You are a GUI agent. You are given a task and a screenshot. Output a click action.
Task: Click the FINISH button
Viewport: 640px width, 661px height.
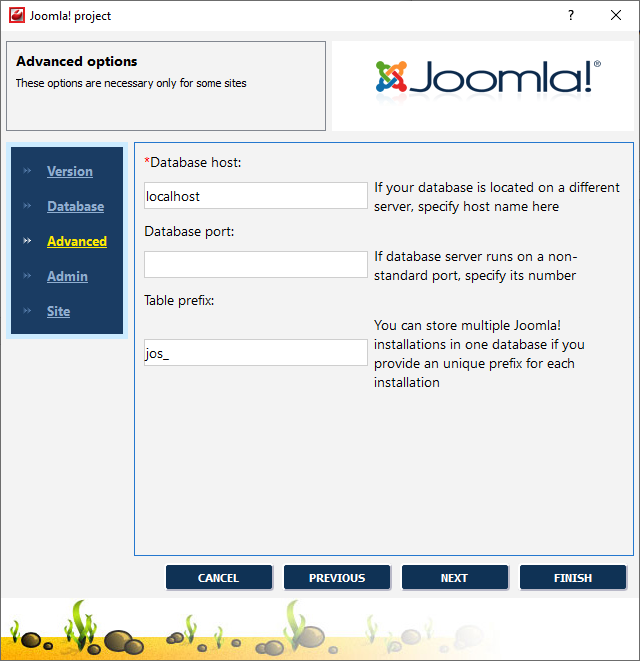point(573,578)
